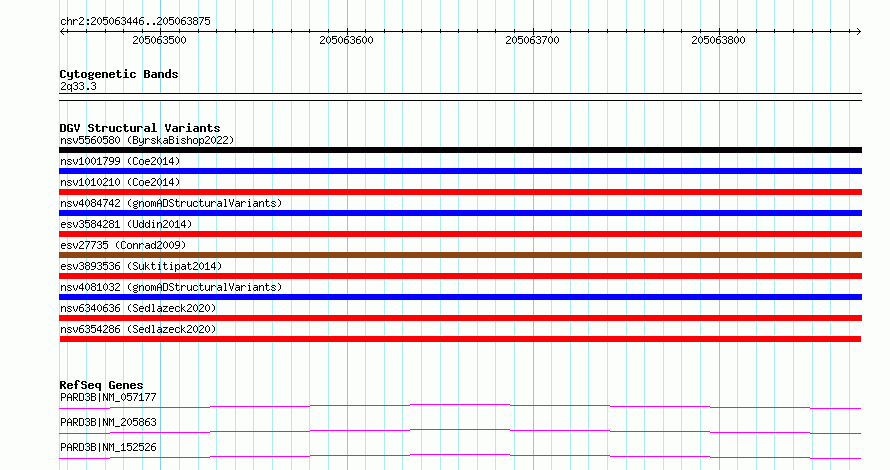Click the brown esv27735 variant bar
Image resolution: width=890 pixels, height=470 pixels.
click(460, 255)
